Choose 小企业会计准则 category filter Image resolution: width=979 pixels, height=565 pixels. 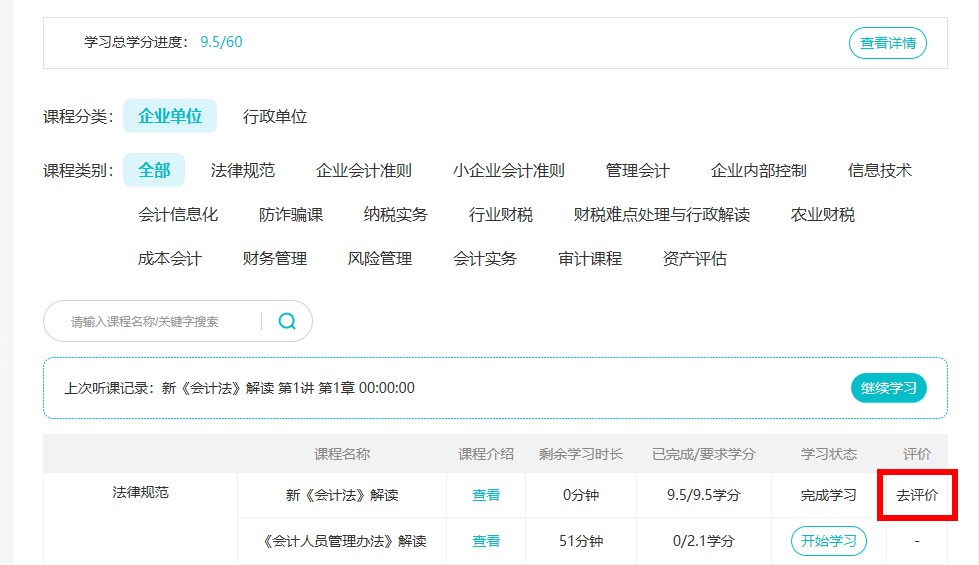point(508,170)
